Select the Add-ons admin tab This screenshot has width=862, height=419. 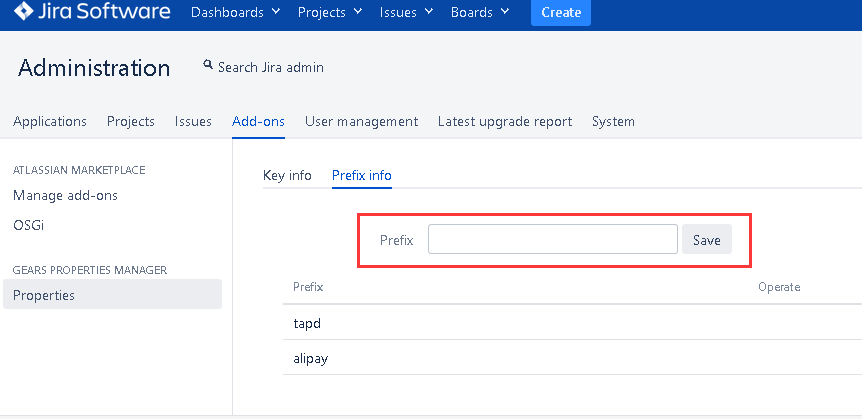point(258,121)
